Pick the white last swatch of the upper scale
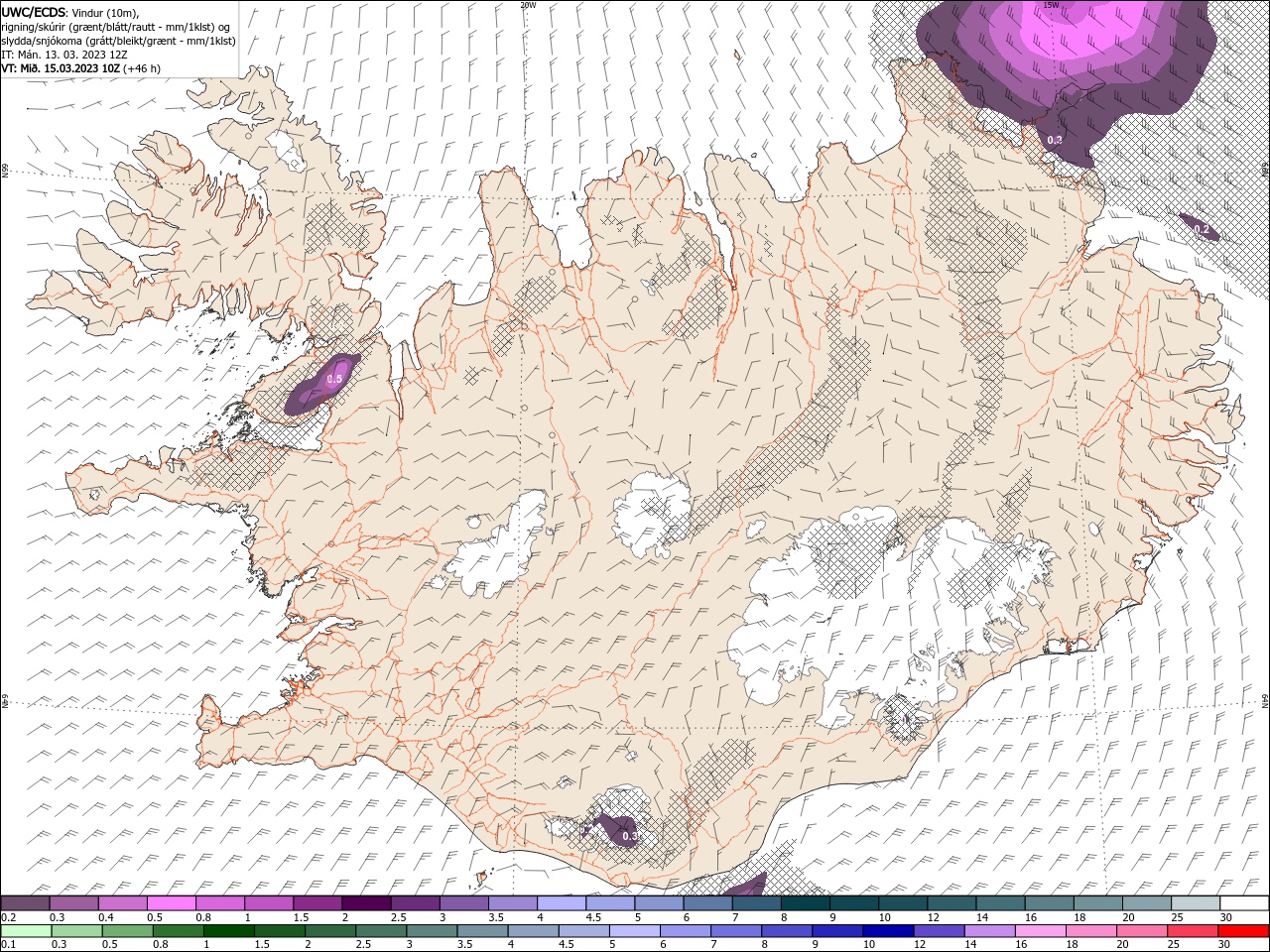Viewport: 1270px width, 952px height. (x=1244, y=903)
